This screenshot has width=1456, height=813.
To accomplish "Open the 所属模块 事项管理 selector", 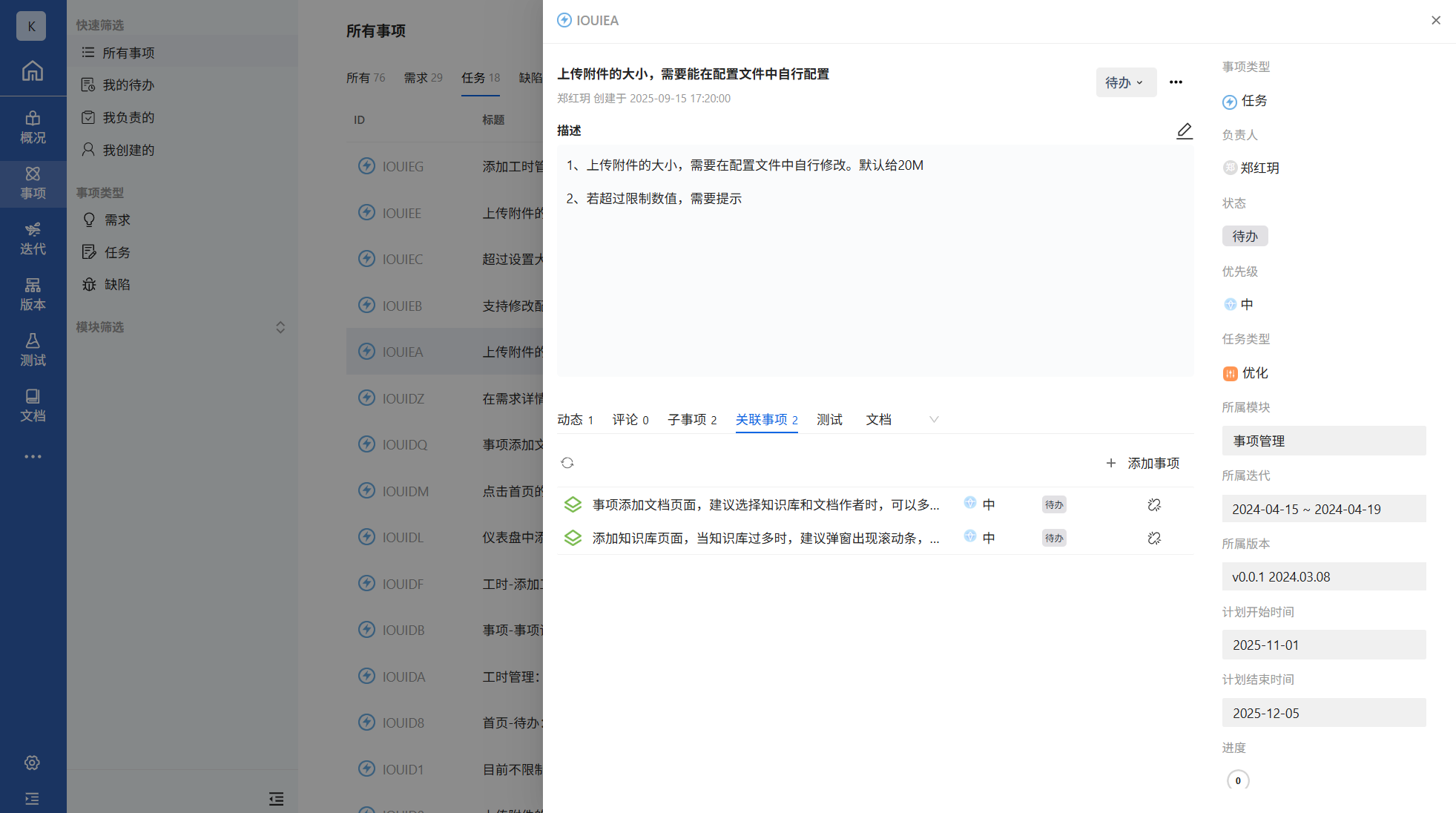I will point(1323,441).
